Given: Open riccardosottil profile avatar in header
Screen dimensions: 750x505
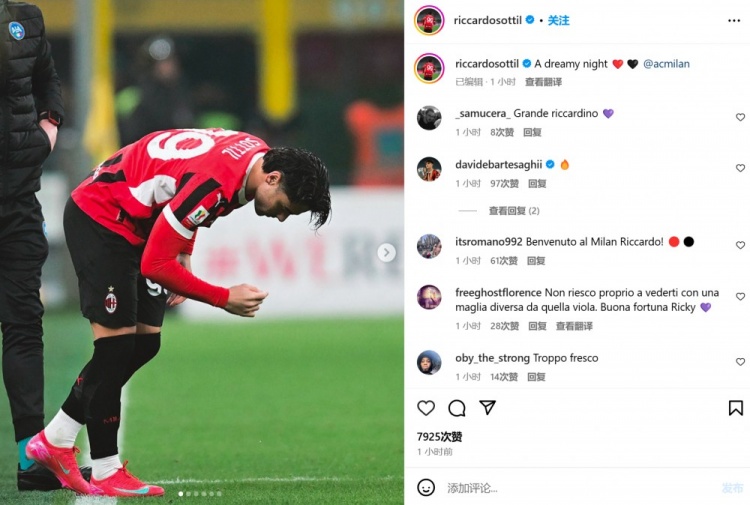Looking at the screenshot, I should click(x=429, y=21).
